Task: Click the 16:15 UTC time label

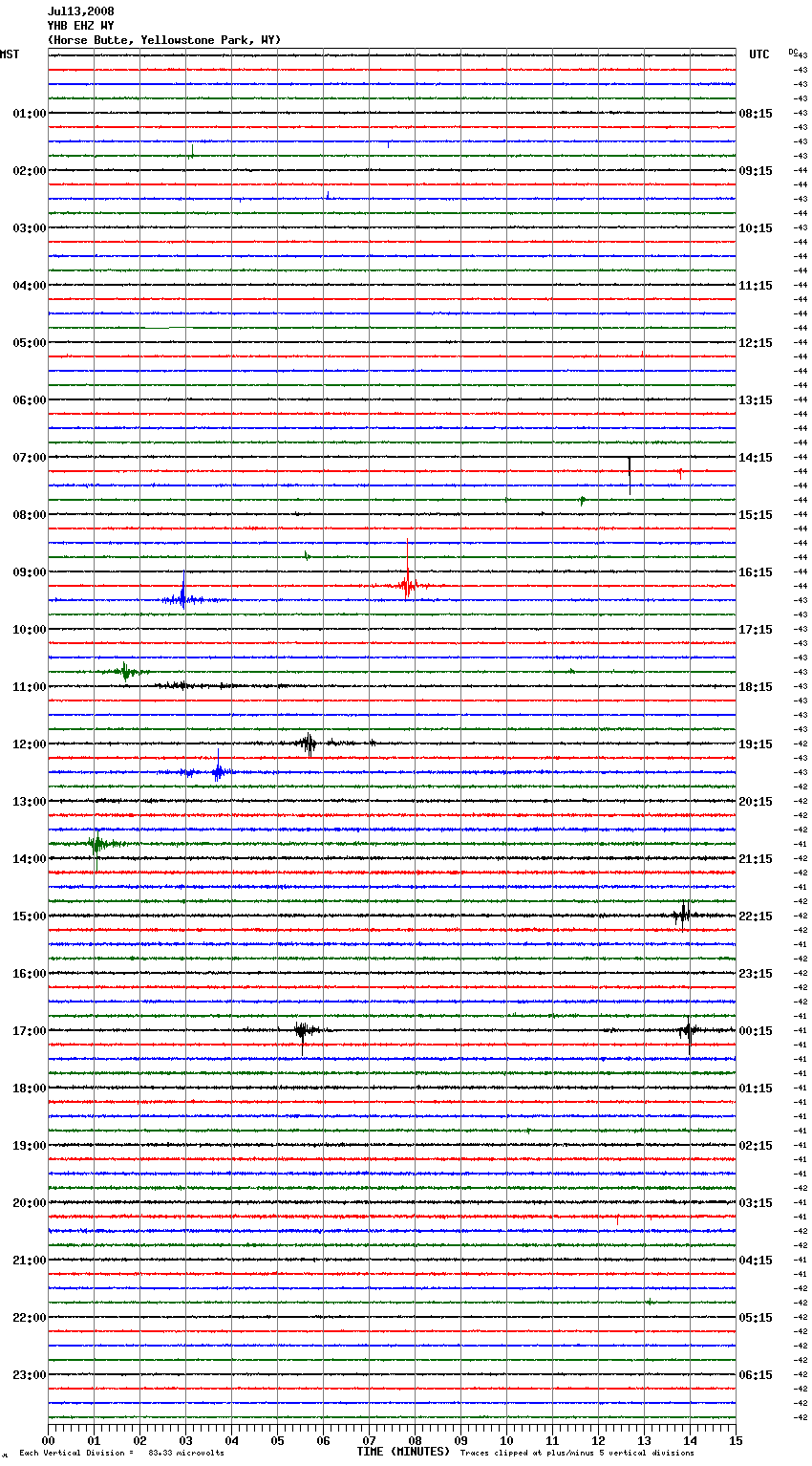Action: point(756,572)
